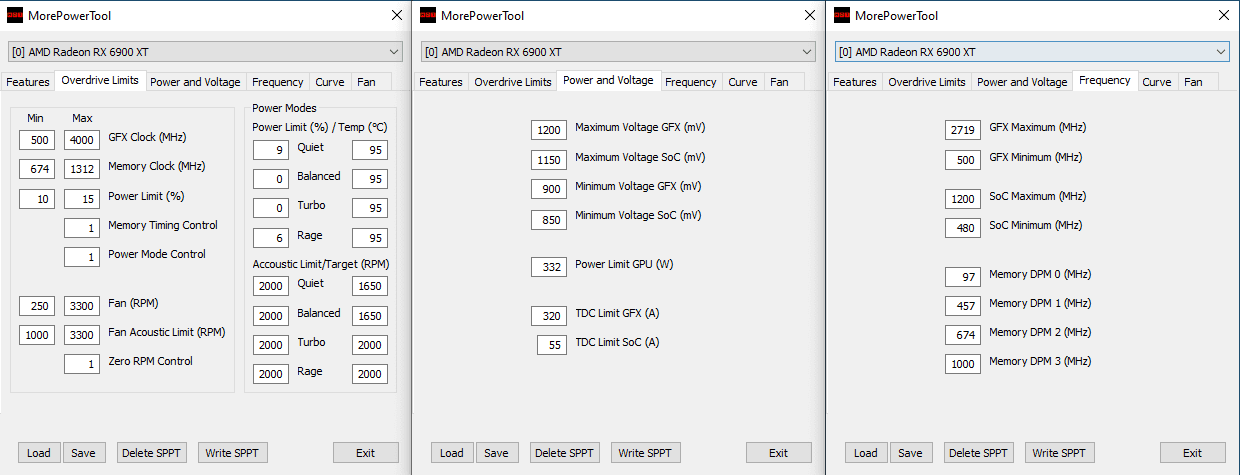The image size is (1240, 475).
Task: Click Minimum Voltage GFX field showing 900
Action: pyautogui.click(x=549, y=189)
